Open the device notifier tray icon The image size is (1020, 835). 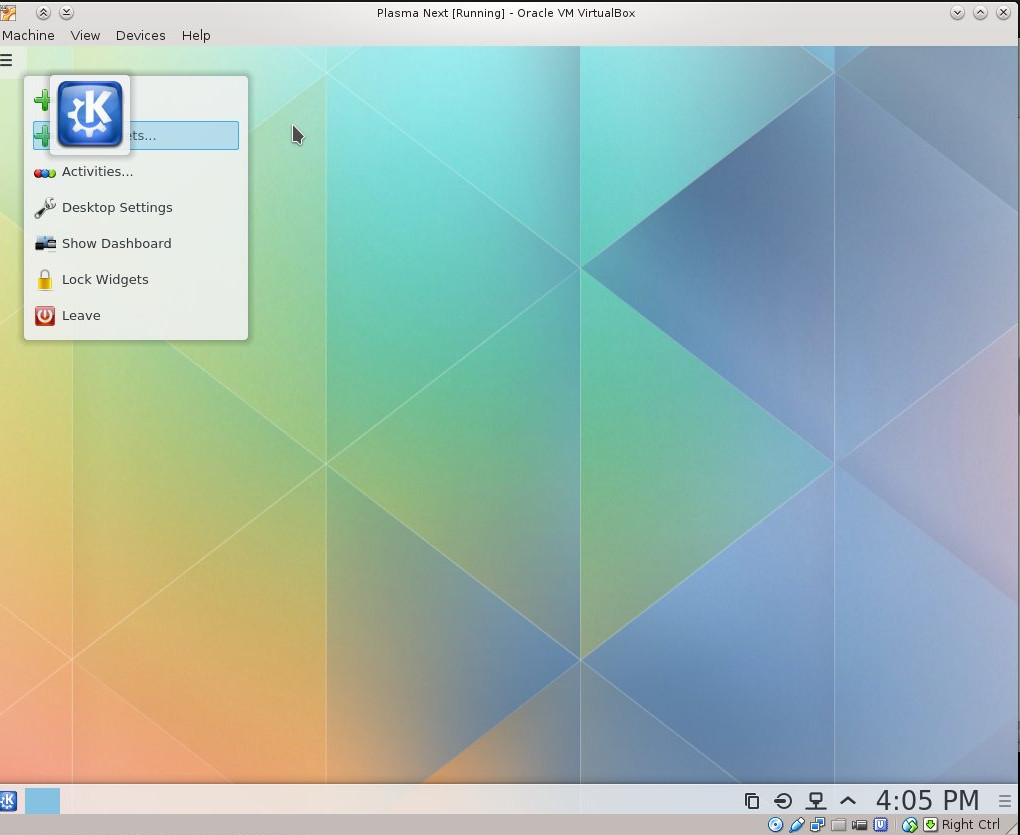pos(783,801)
